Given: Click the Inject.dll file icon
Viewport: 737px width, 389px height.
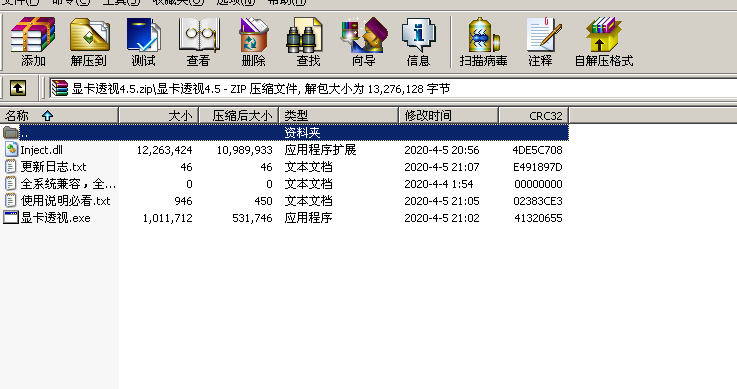Looking at the screenshot, I should pyautogui.click(x=11, y=149).
